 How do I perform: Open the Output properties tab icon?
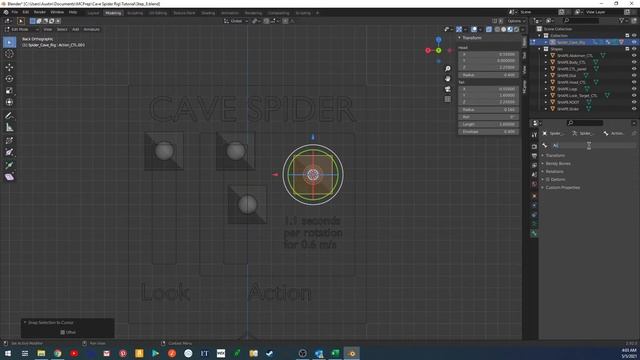click(534, 156)
